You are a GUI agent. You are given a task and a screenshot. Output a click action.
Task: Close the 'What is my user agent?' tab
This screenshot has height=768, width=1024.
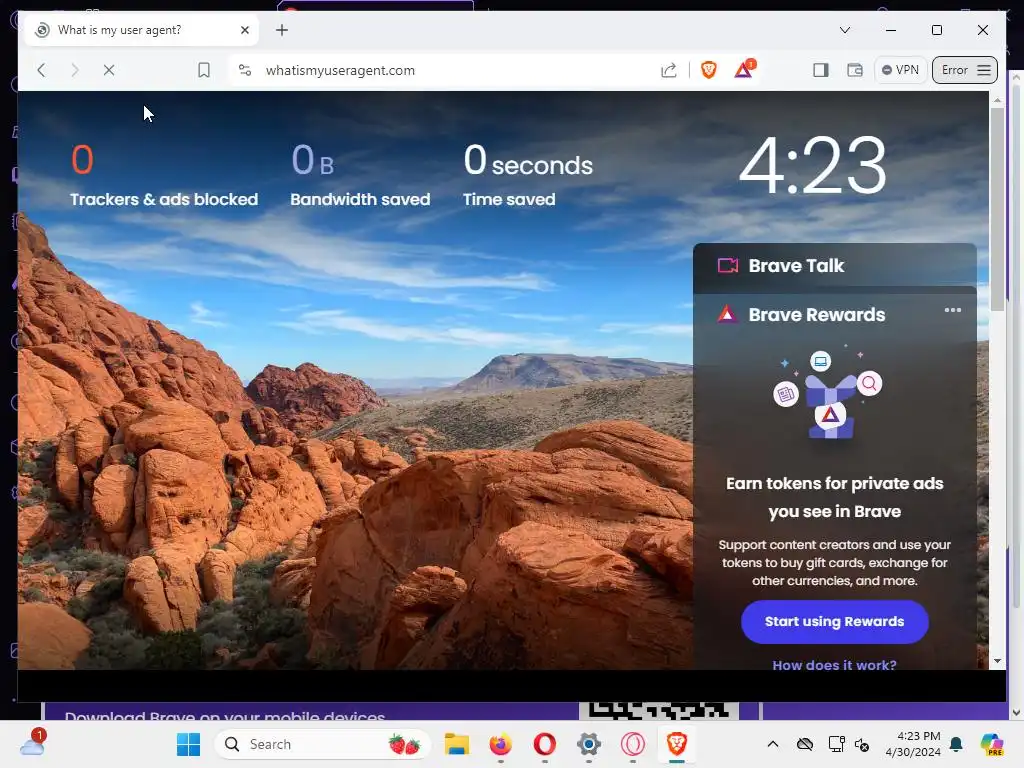tap(245, 30)
